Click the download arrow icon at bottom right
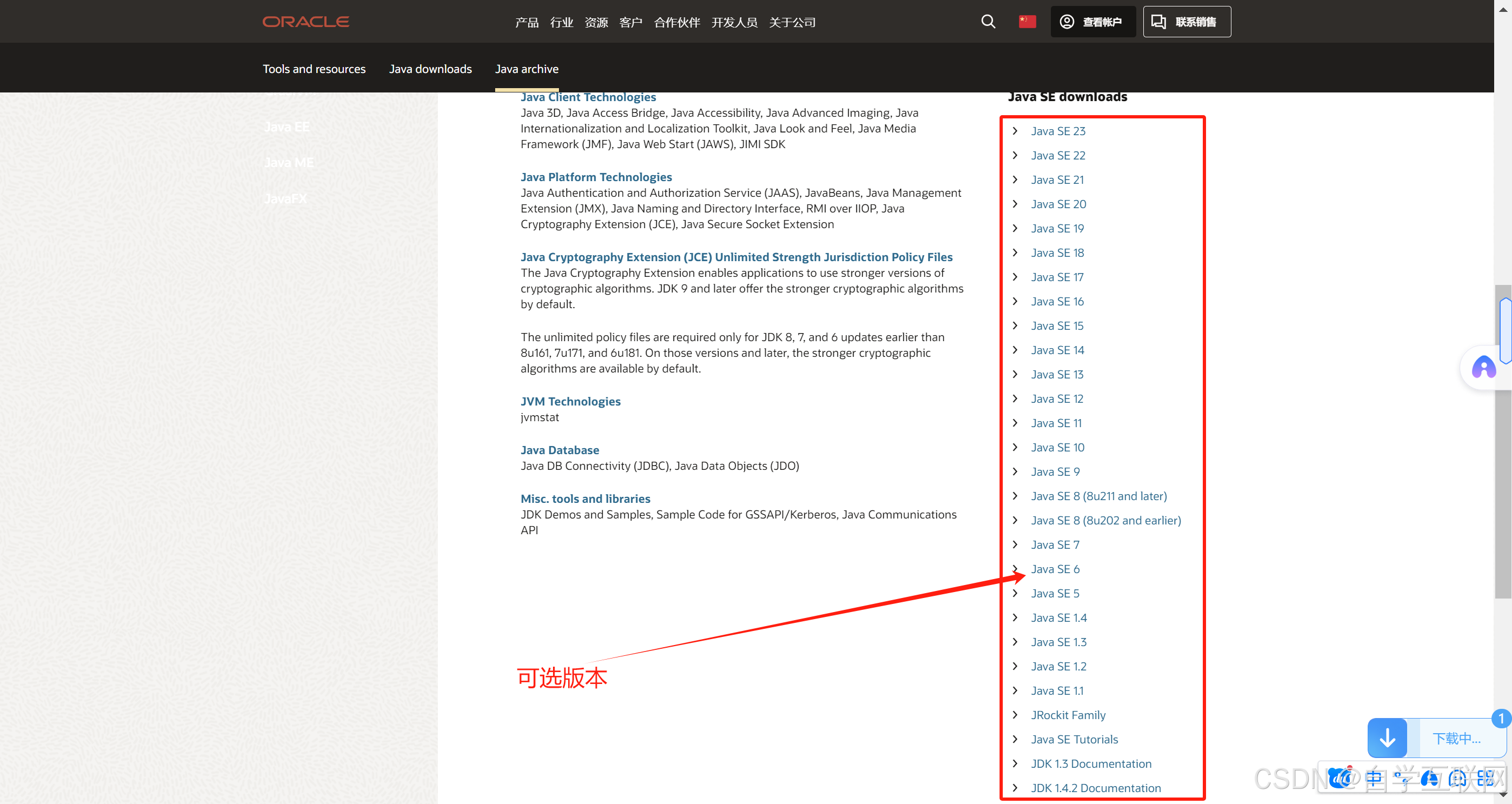 click(x=1387, y=737)
